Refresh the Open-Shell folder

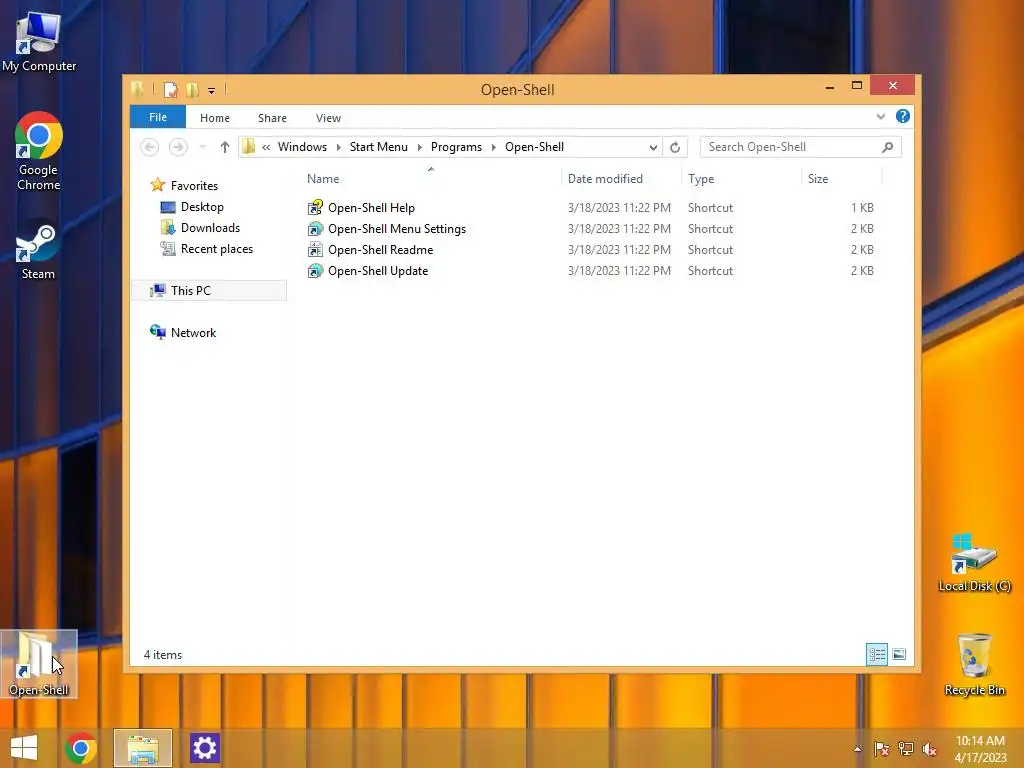[x=675, y=148]
